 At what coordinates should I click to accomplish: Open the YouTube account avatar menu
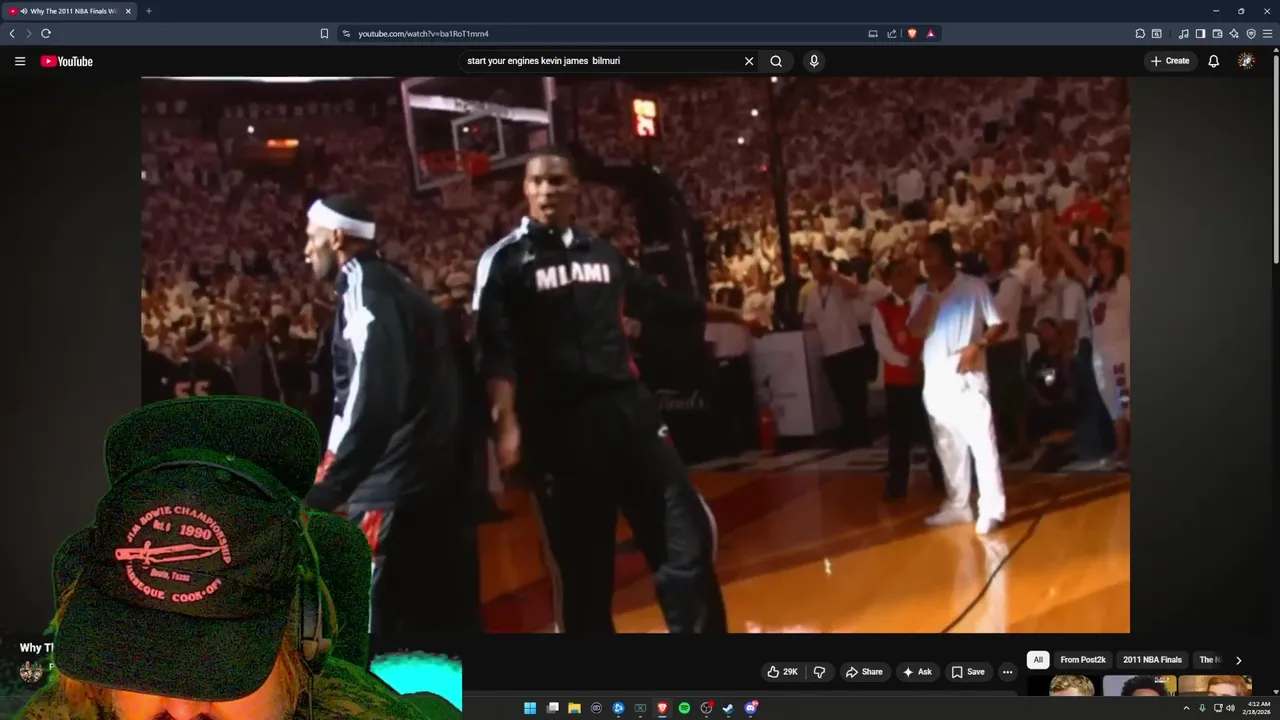click(1246, 61)
